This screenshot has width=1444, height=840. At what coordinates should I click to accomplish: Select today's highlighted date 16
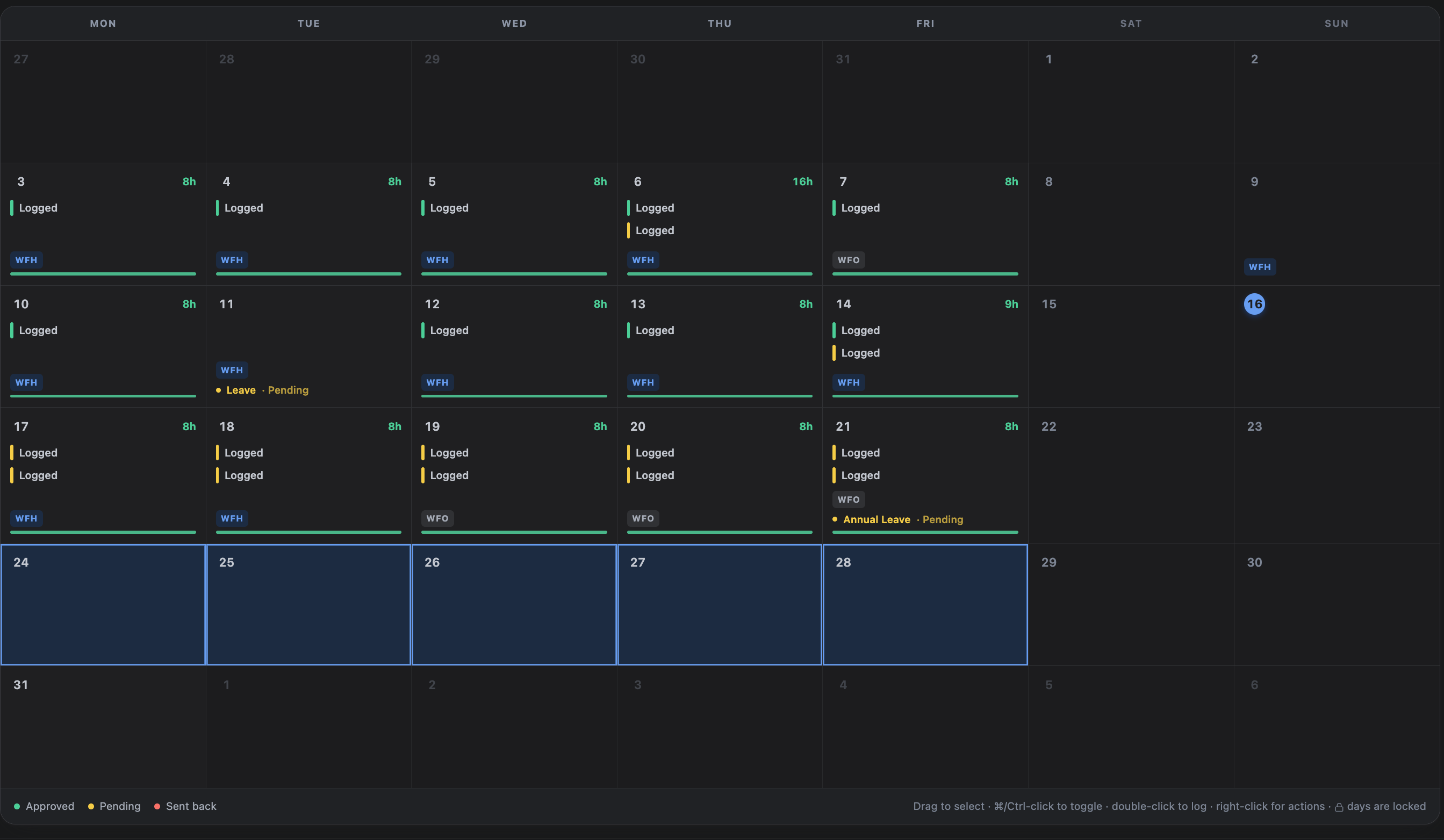[x=1254, y=304]
